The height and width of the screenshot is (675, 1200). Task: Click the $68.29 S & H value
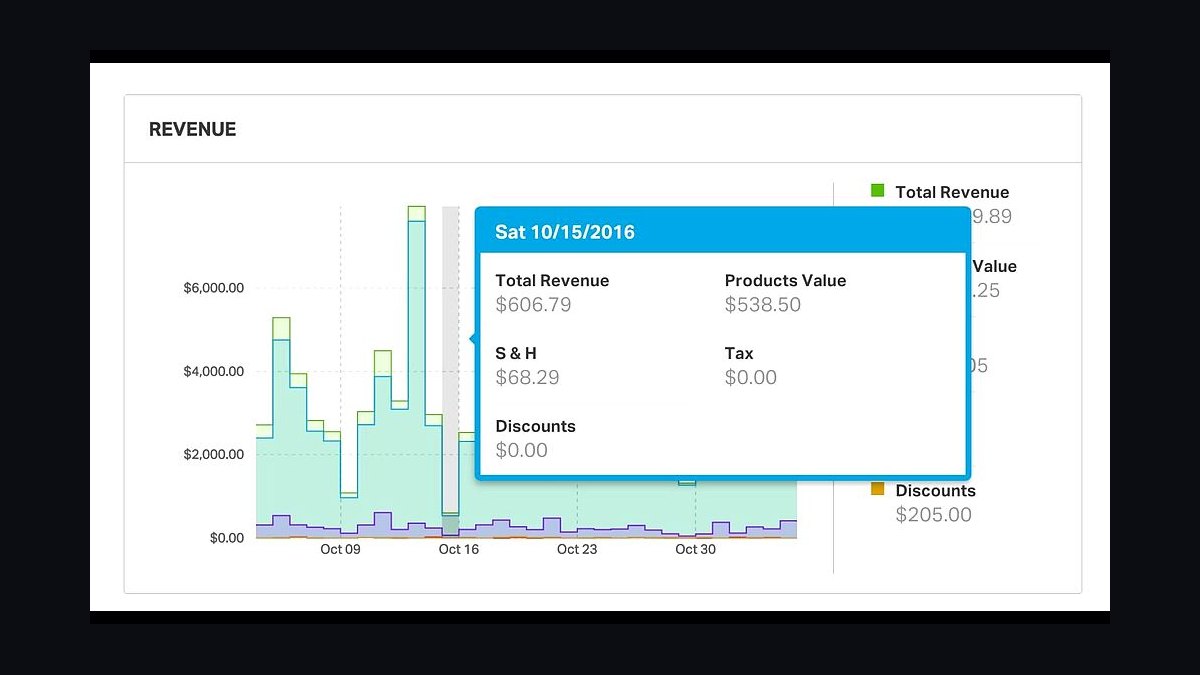527,378
